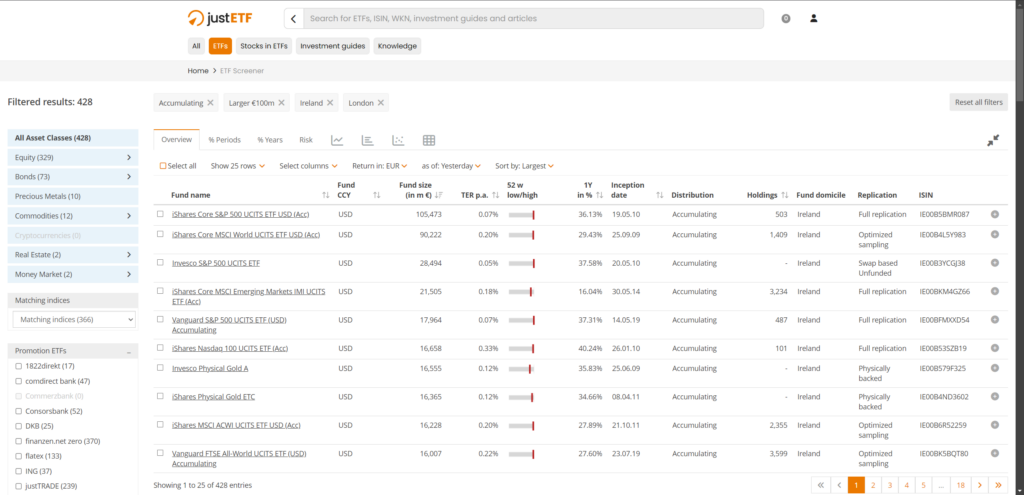This screenshot has height=495, width=1024.
Task: Open iShares Core MSCI World UCITS ETF link
Action: (x=246, y=234)
